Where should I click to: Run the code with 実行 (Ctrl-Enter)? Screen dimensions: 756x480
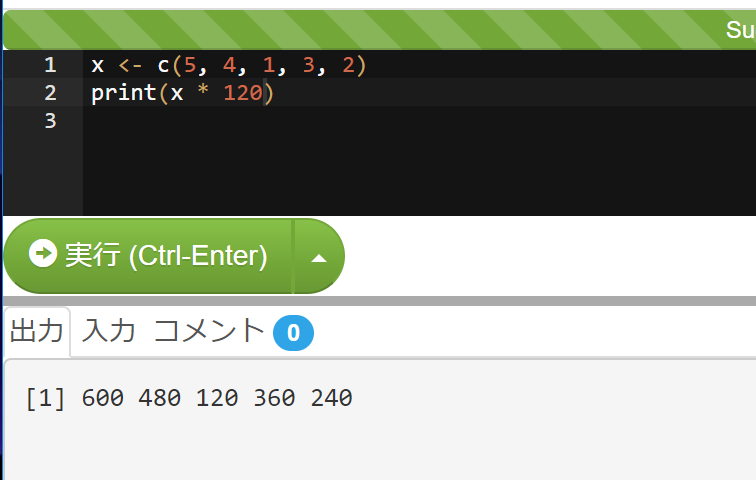(x=148, y=256)
